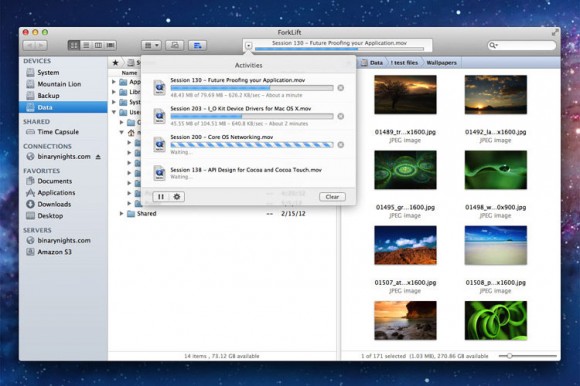Eject the binarynights.com connection
The image size is (580, 386).
click(x=98, y=157)
